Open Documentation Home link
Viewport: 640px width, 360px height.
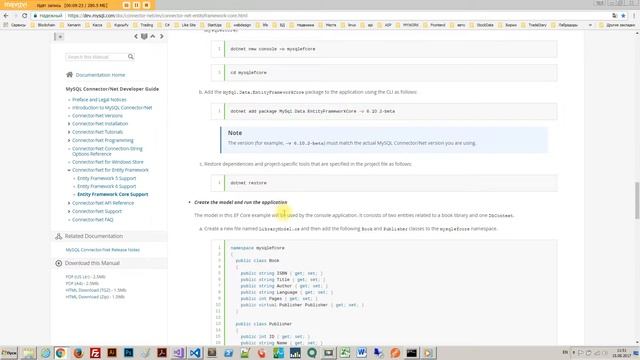[100, 75]
